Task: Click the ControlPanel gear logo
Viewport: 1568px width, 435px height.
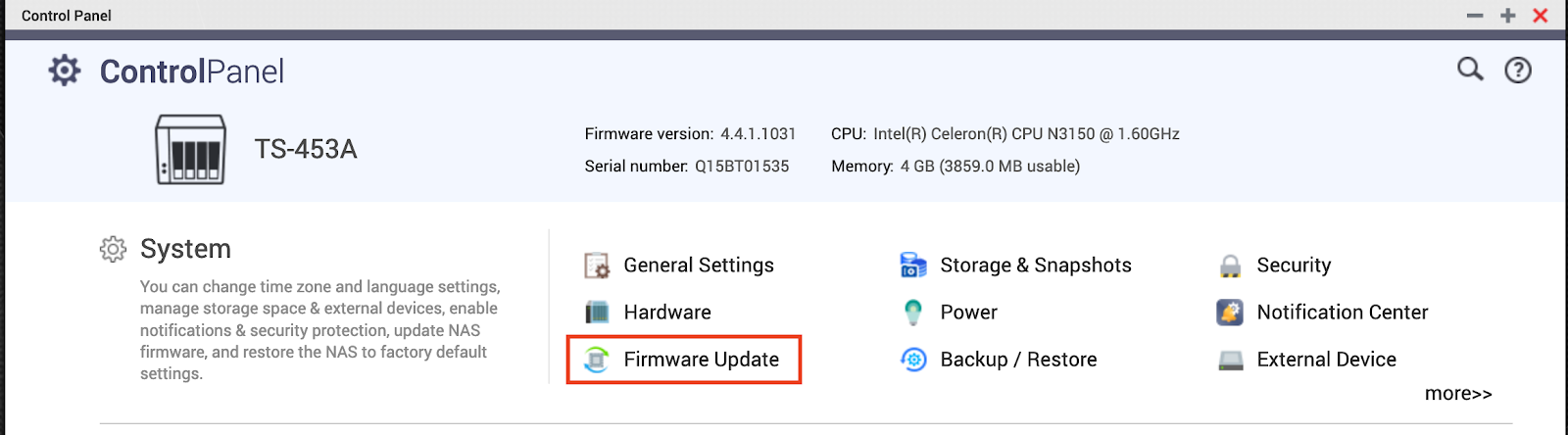Action: [65, 71]
